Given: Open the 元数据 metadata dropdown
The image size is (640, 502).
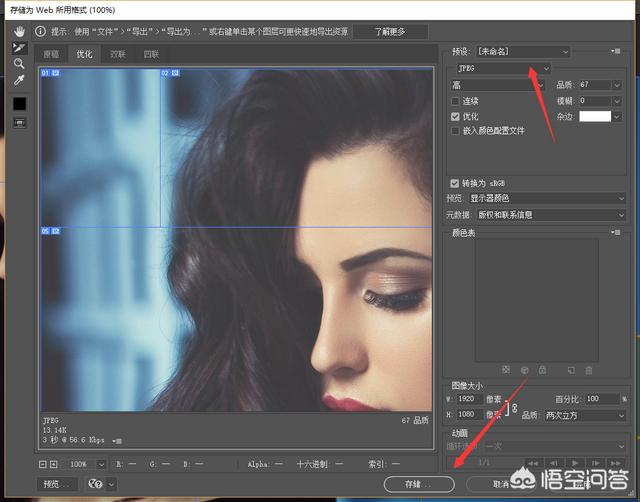Looking at the screenshot, I should [x=551, y=215].
